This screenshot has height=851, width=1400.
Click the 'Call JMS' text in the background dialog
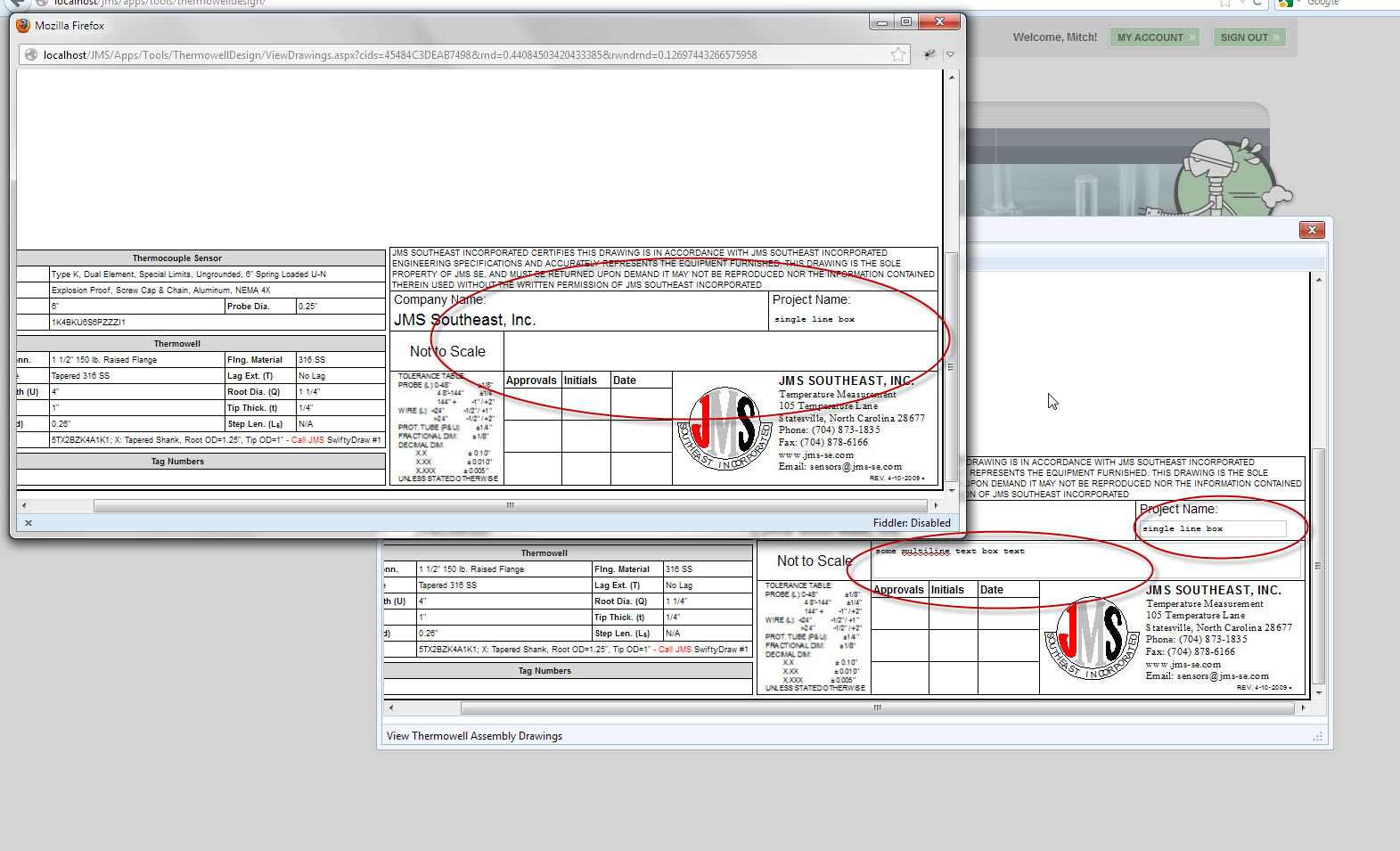(675, 650)
